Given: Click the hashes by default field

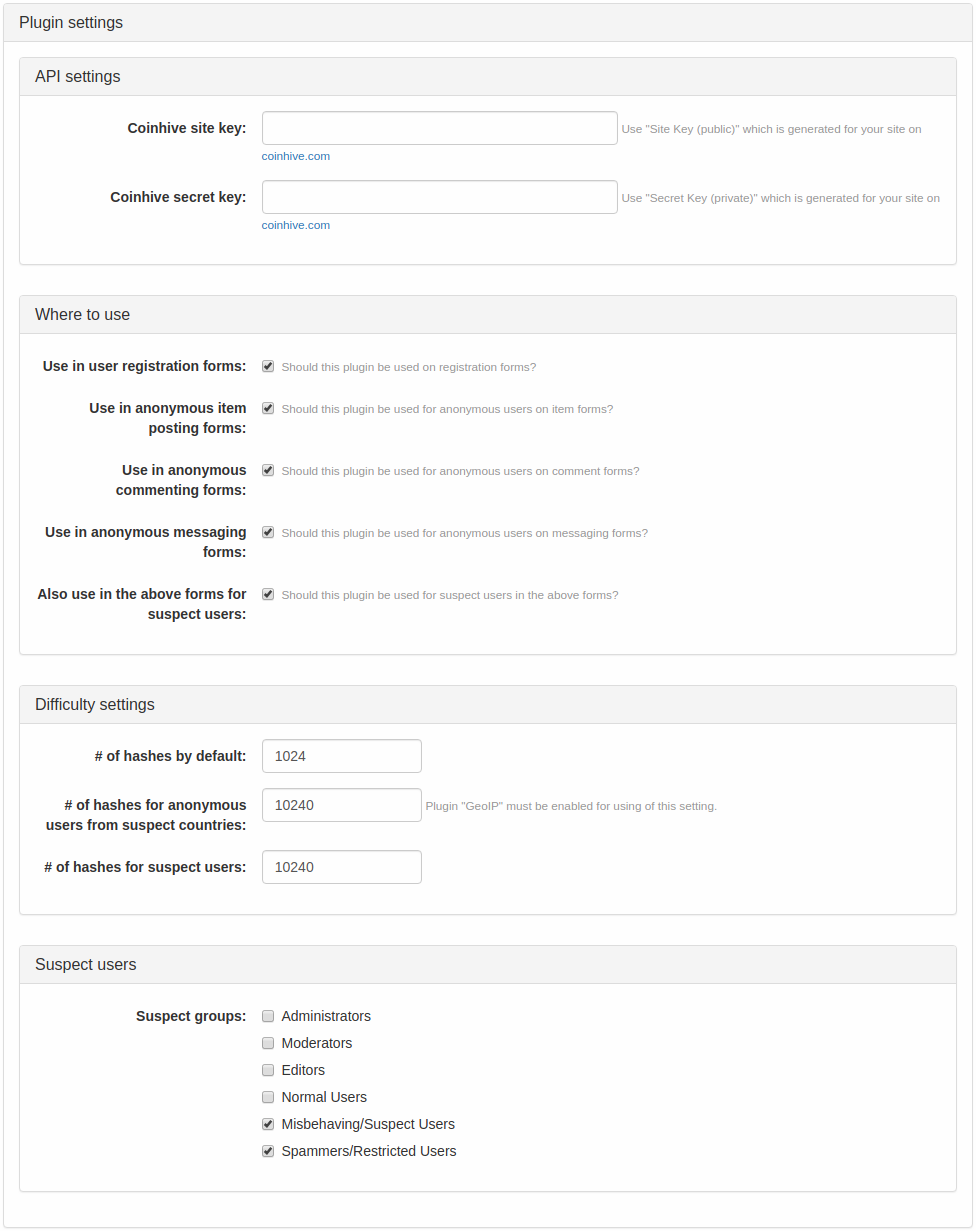Looking at the screenshot, I should [342, 756].
